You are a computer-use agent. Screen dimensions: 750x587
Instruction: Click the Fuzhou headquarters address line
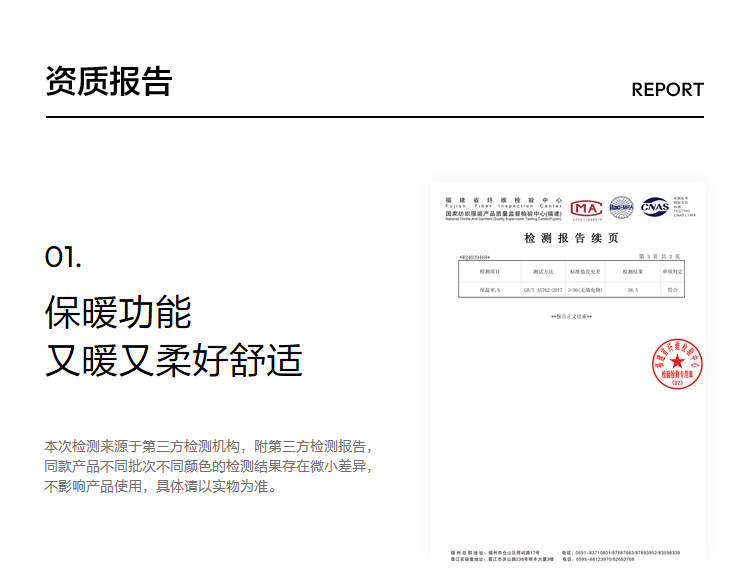pyautogui.click(x=495, y=552)
